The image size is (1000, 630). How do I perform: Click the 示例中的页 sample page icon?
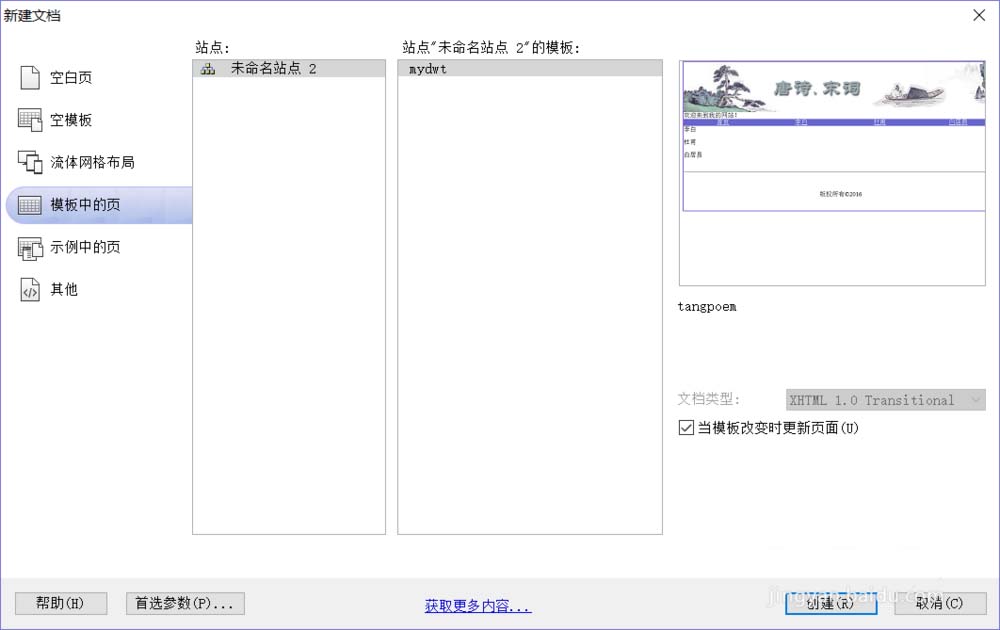(30, 247)
